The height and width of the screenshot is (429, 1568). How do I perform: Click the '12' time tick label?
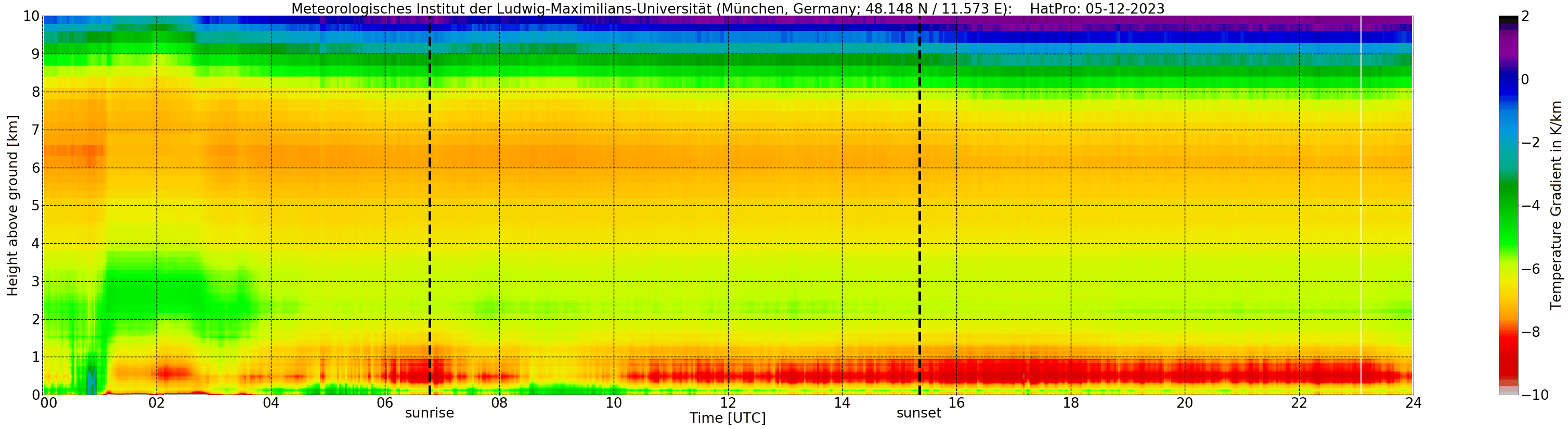[728, 403]
